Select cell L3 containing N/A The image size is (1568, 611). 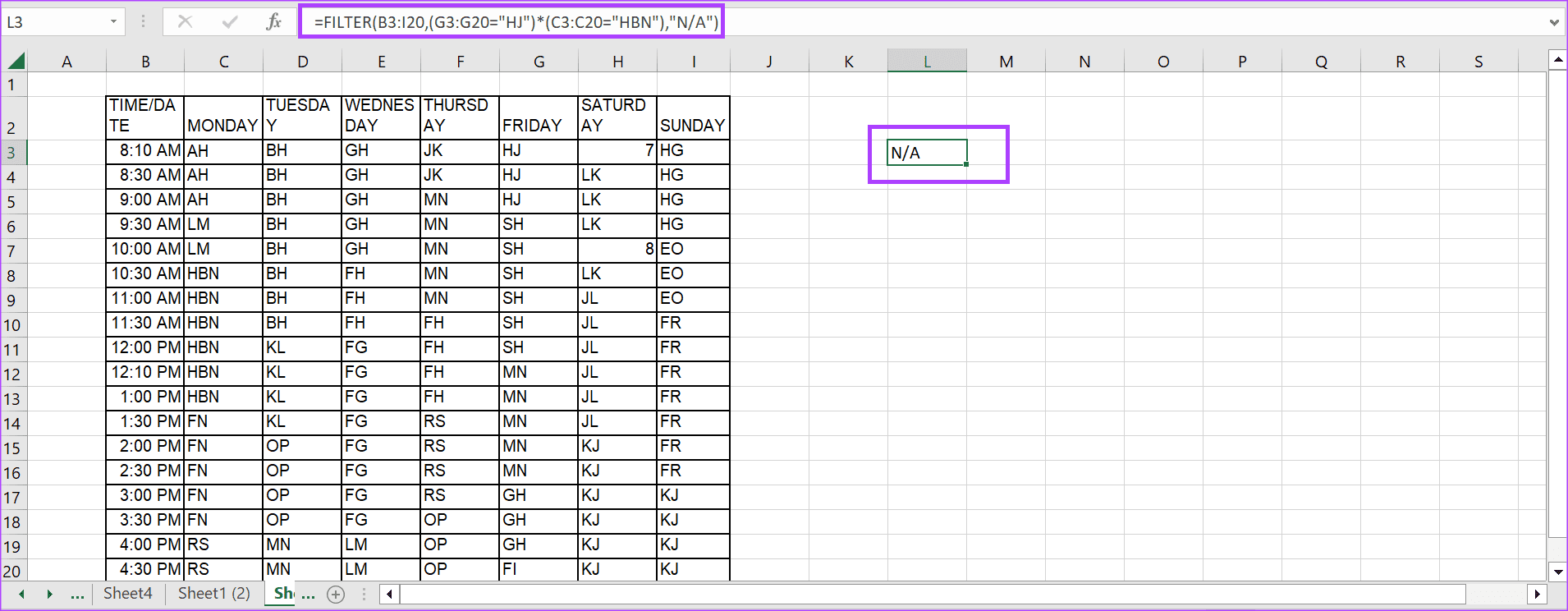click(927, 153)
